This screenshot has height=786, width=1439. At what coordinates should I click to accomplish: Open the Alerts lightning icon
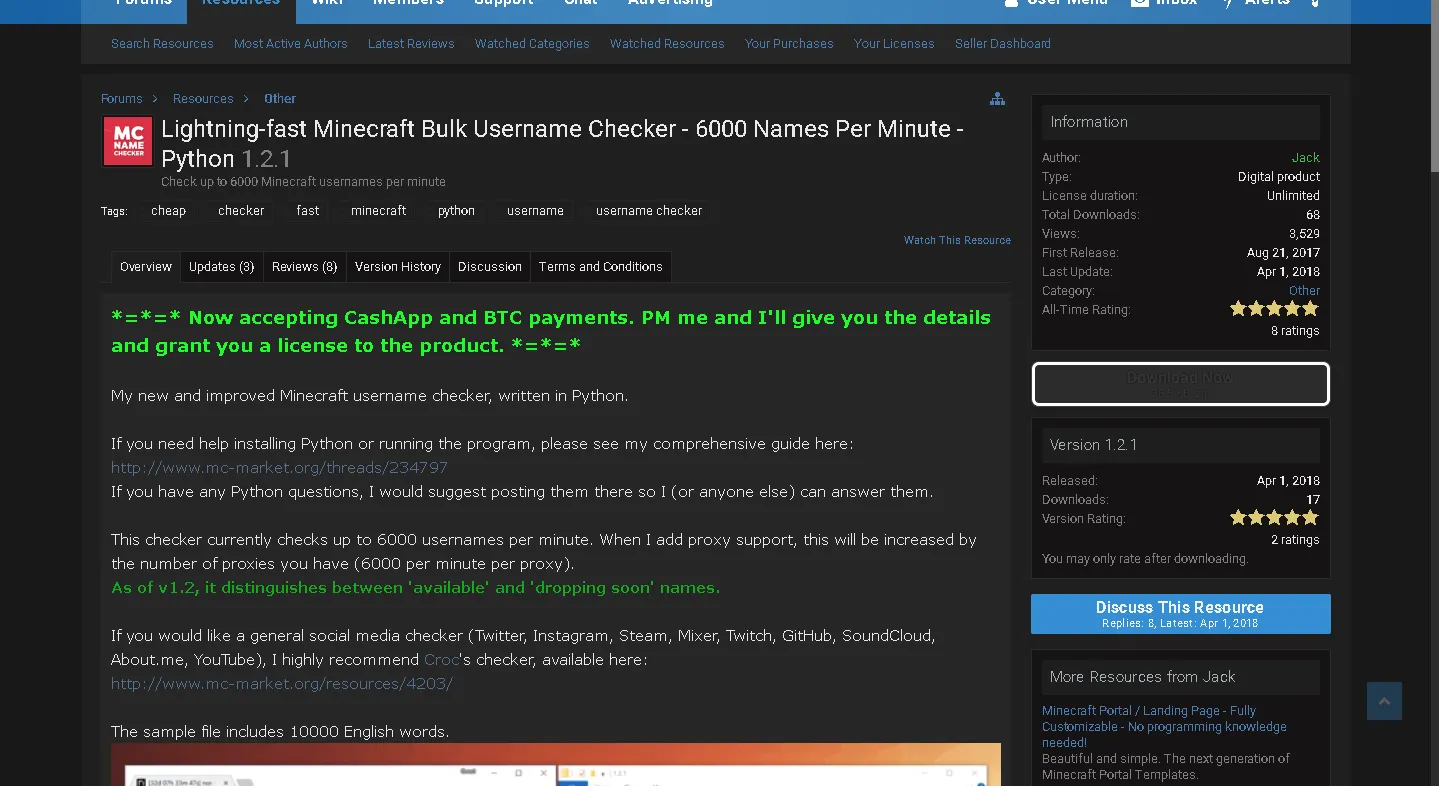coord(1228,3)
